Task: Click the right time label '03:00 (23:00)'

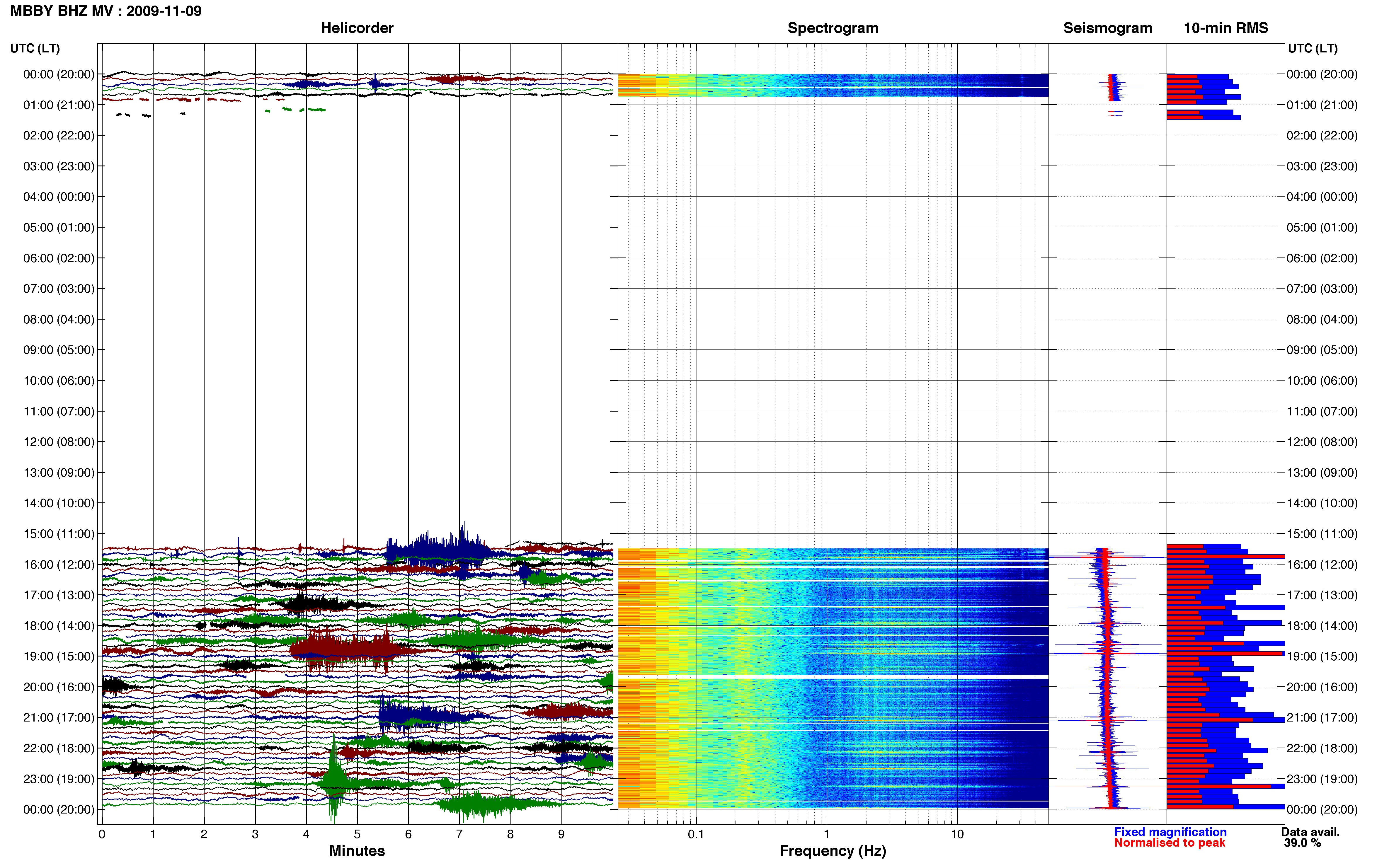Action: tap(1322, 166)
